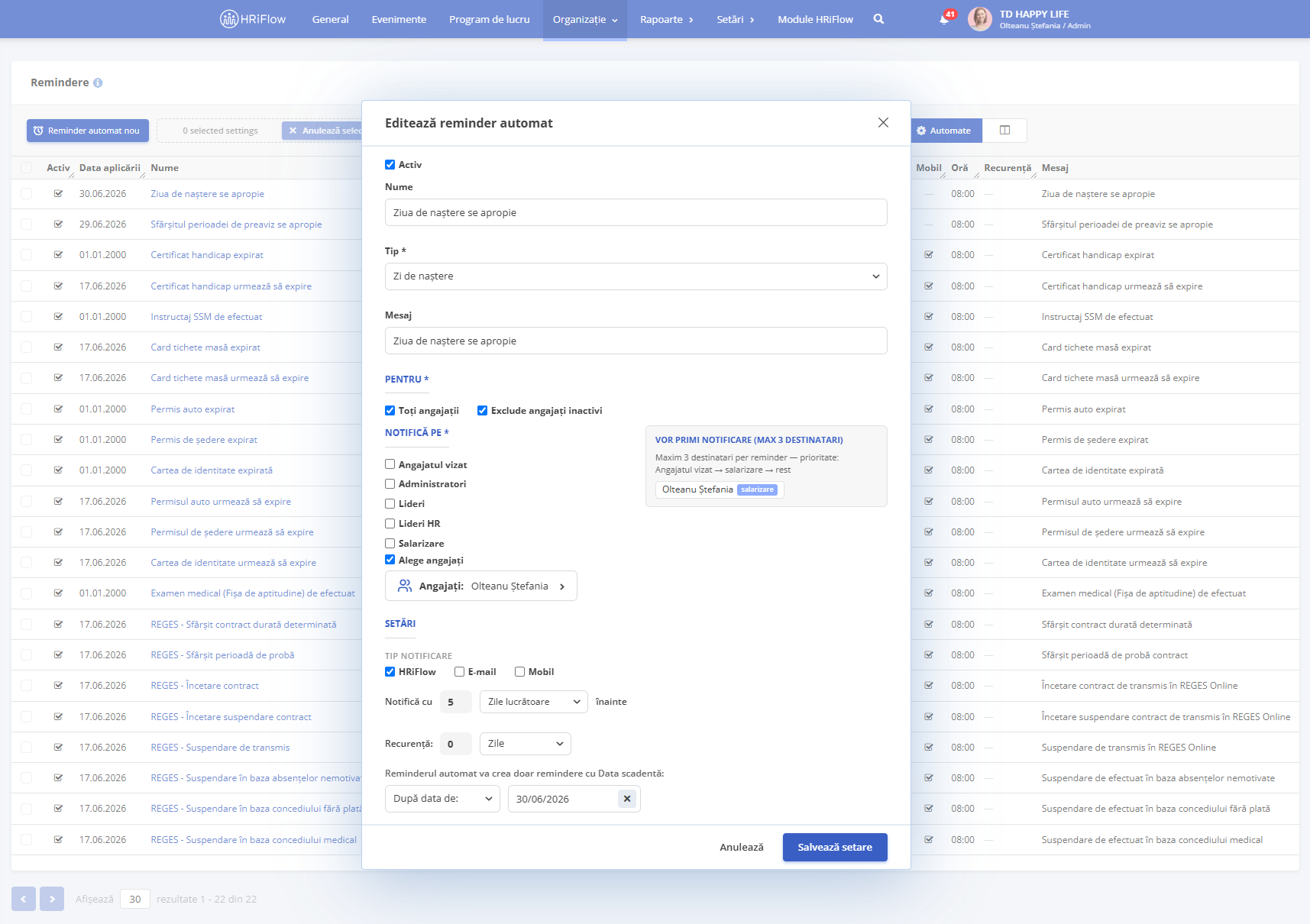The height and width of the screenshot is (924, 1310).
Task: Close the edit reminder dialog
Action: (x=883, y=122)
